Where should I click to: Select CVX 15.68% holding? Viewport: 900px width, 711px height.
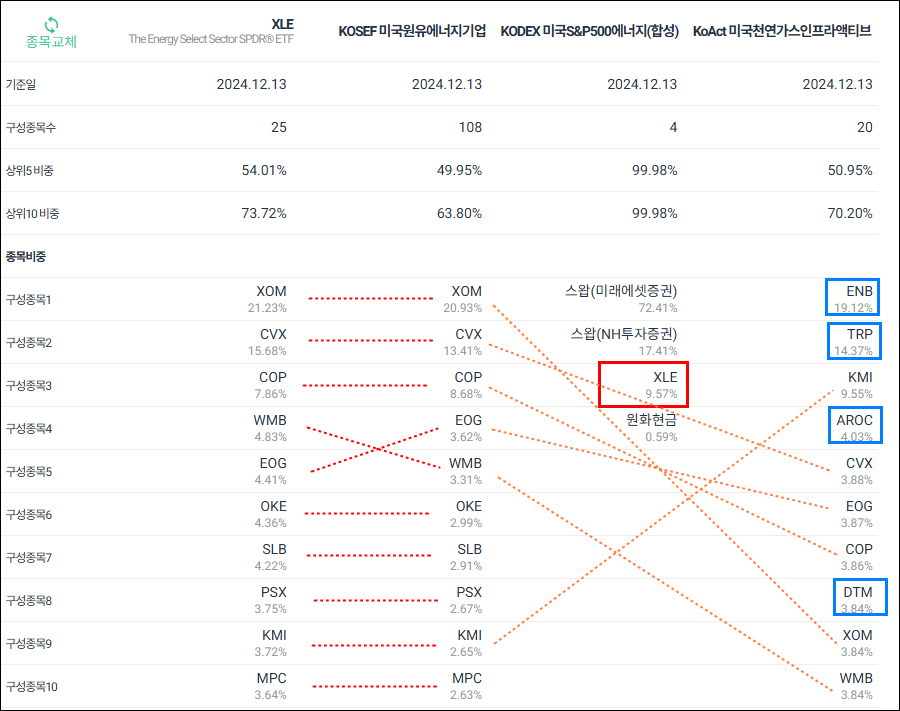(267, 342)
